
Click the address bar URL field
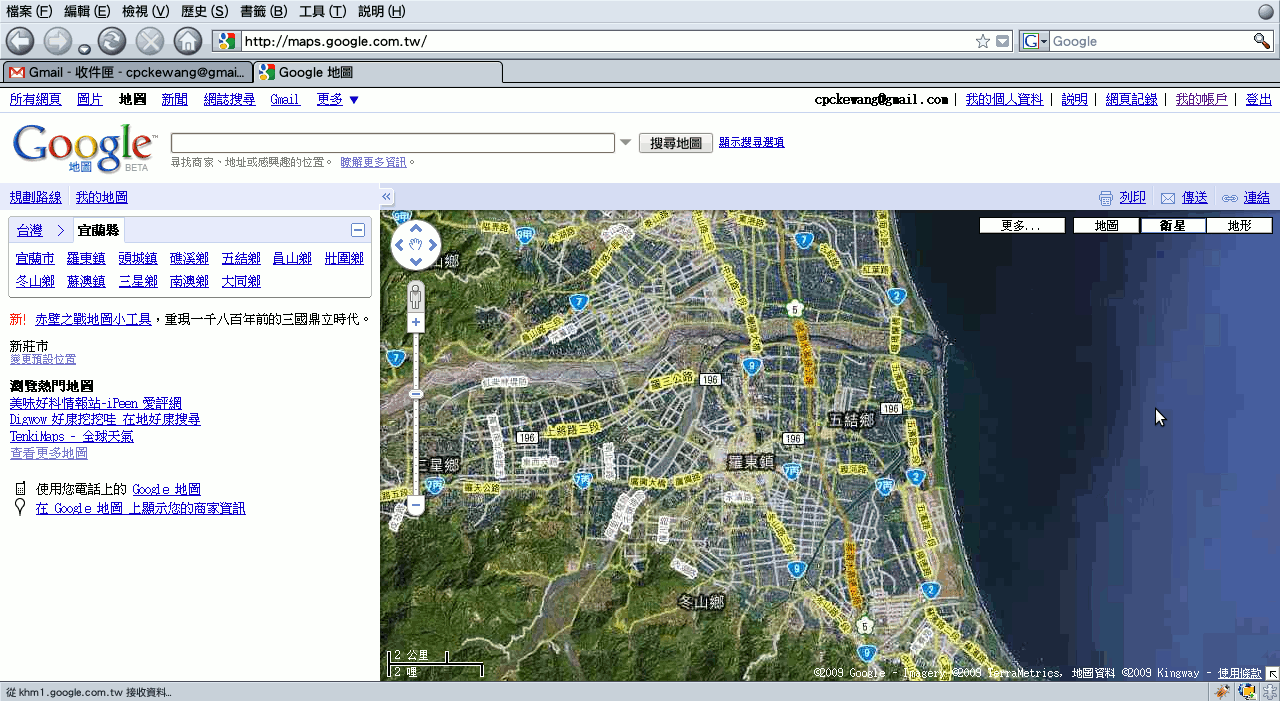(x=607, y=41)
